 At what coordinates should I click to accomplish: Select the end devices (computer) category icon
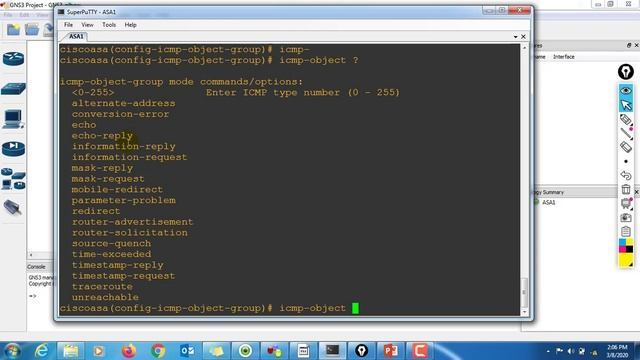click(13, 119)
